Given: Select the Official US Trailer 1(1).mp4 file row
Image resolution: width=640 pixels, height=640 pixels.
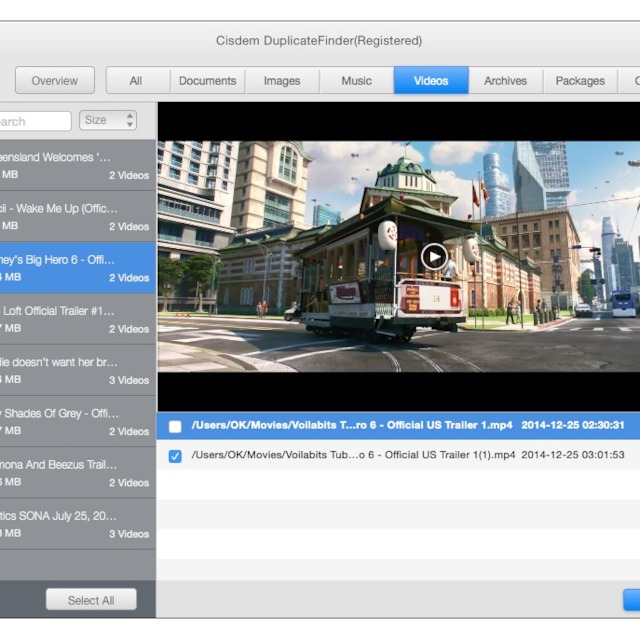Looking at the screenshot, I should point(400,456).
